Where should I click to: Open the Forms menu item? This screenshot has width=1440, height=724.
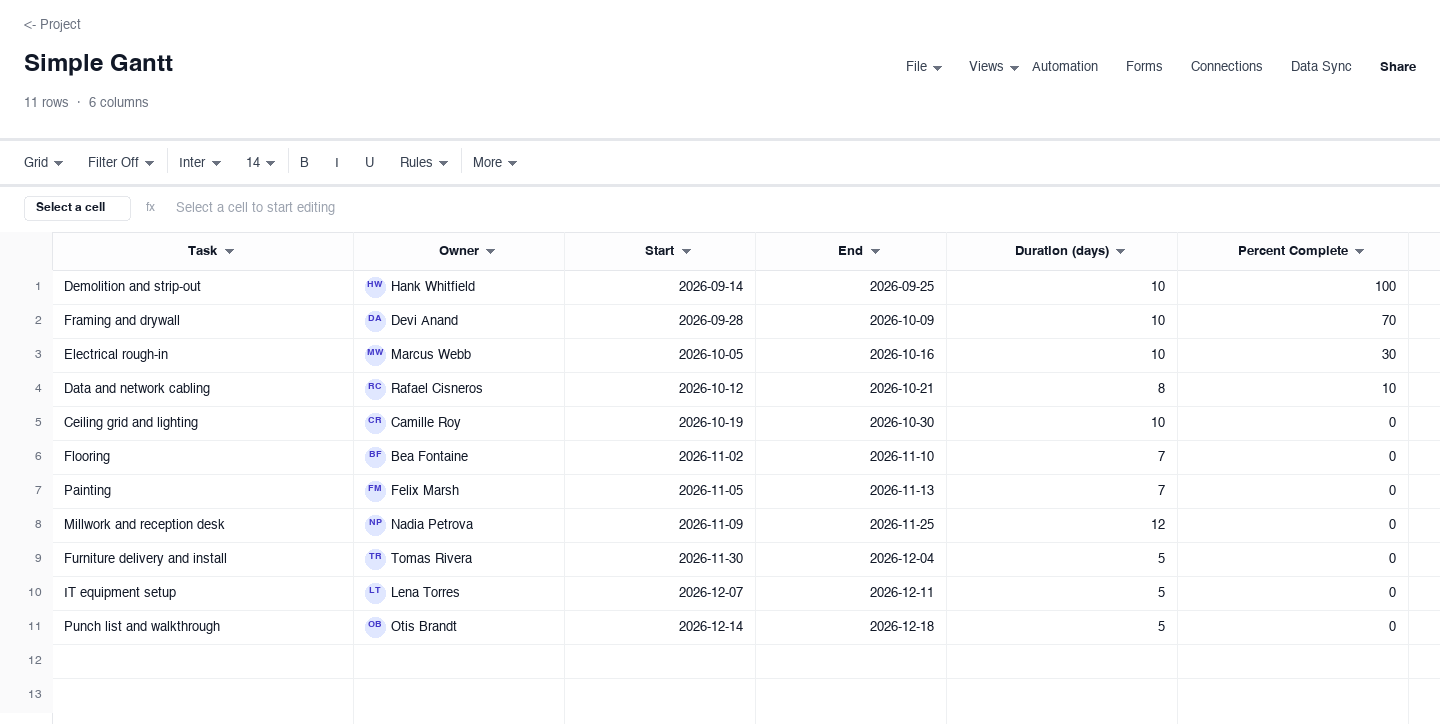coord(1144,67)
